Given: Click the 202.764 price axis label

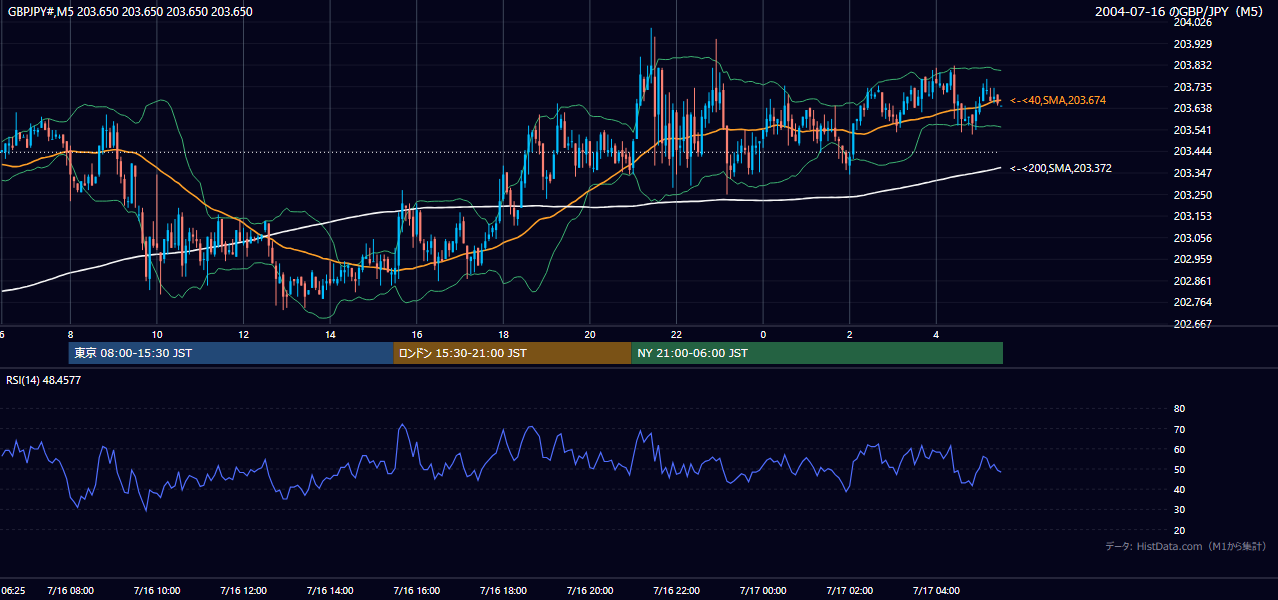Looking at the screenshot, I should pos(1192,302).
